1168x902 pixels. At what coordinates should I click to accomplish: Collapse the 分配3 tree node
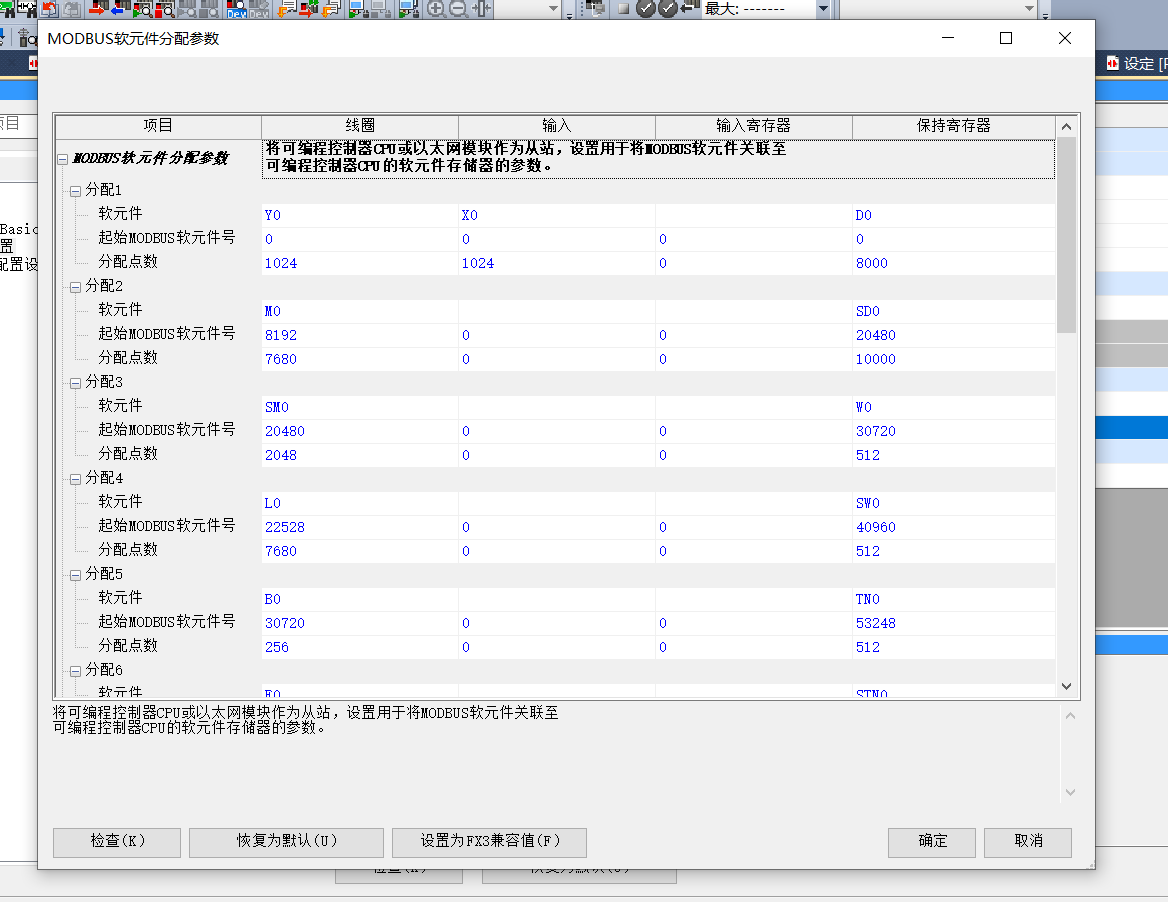tap(74, 383)
